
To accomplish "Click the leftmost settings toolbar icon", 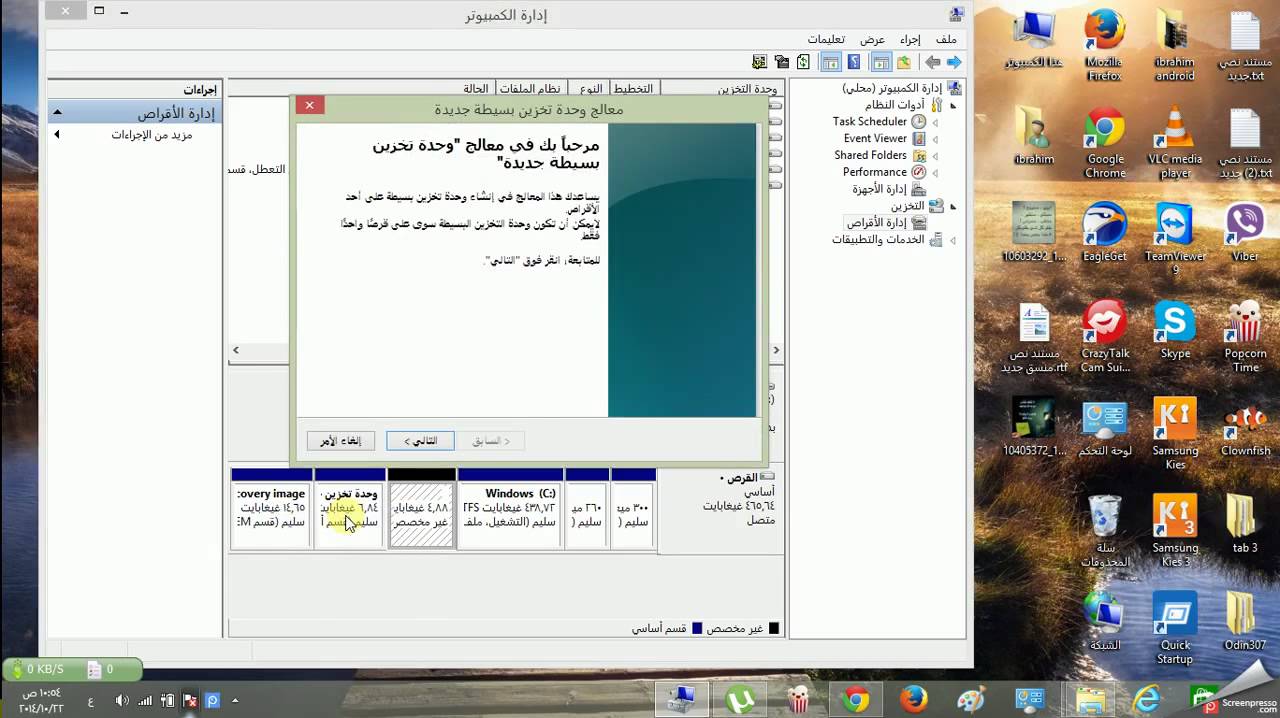I will click(759, 62).
